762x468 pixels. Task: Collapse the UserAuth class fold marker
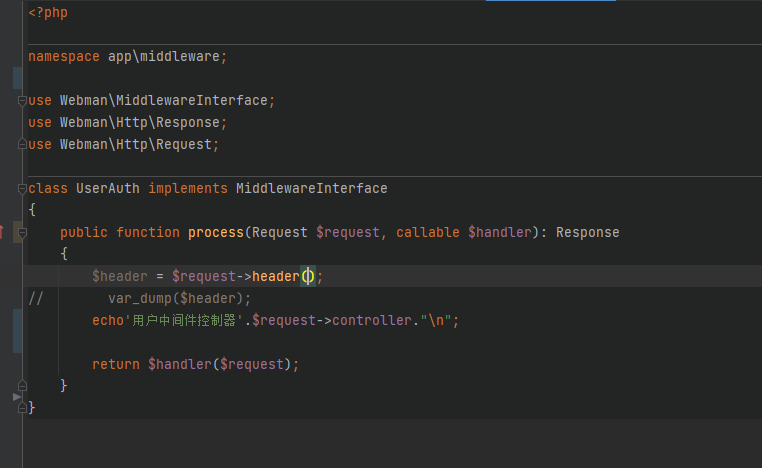pos(22,189)
